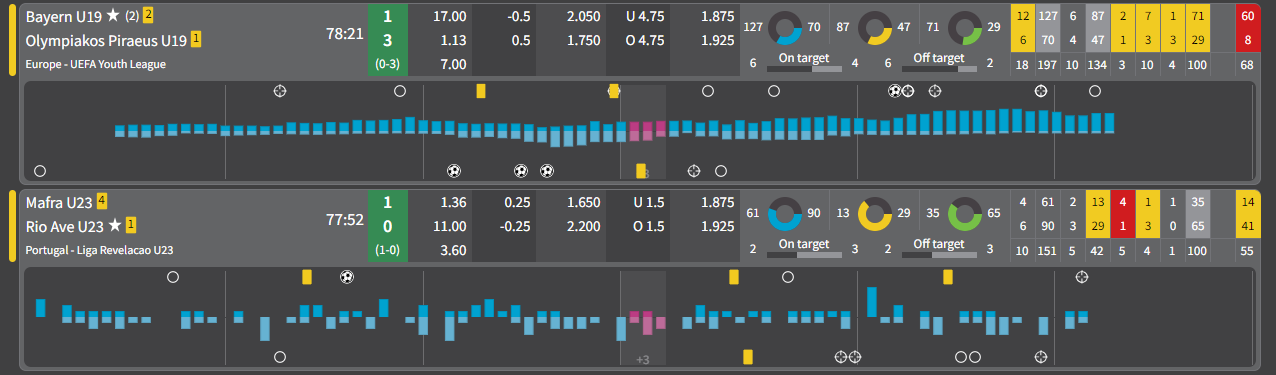Click Mafra U23 yellow card badge showing 4

(102, 201)
